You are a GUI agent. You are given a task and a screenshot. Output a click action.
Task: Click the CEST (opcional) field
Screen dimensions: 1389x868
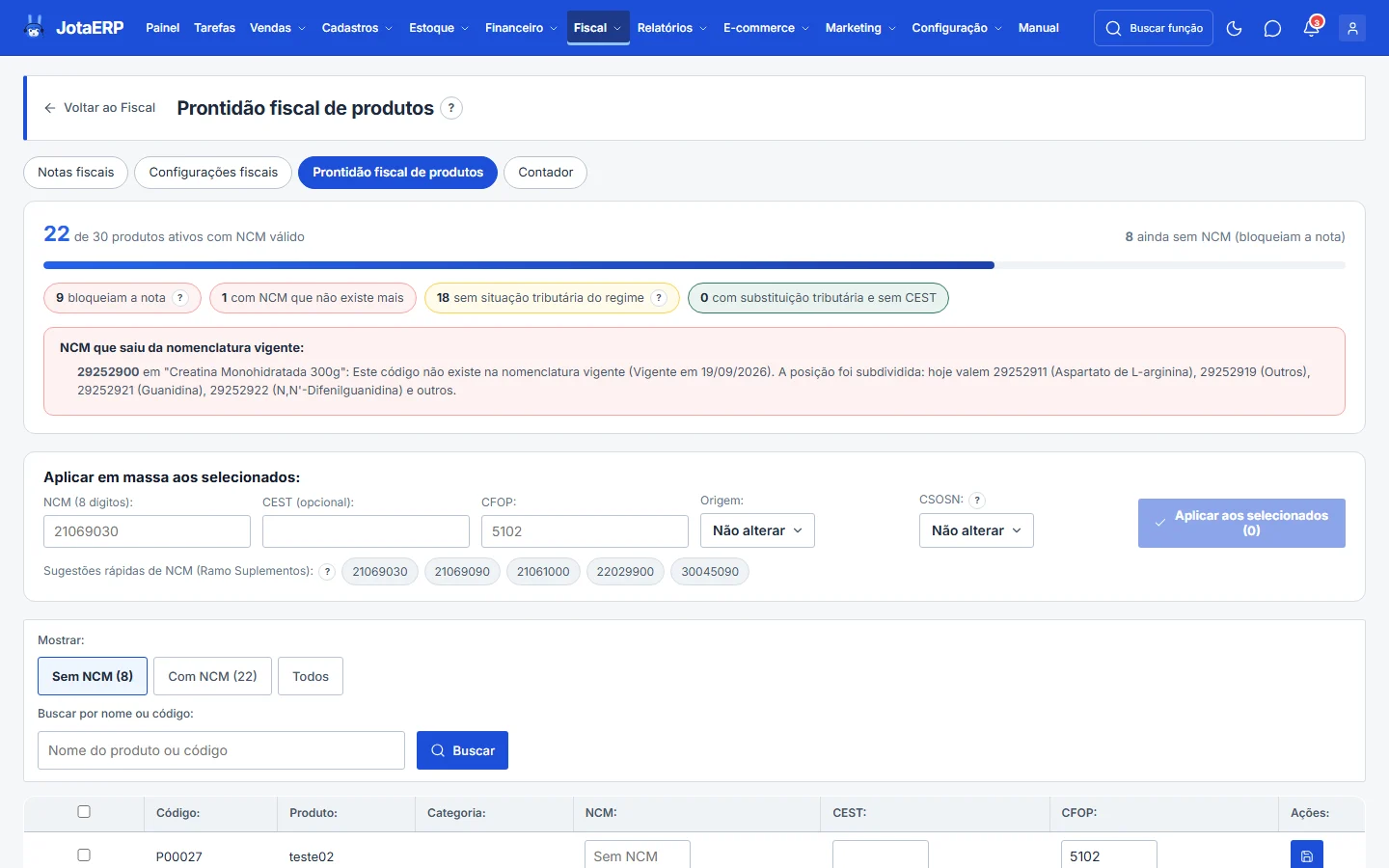point(366,531)
